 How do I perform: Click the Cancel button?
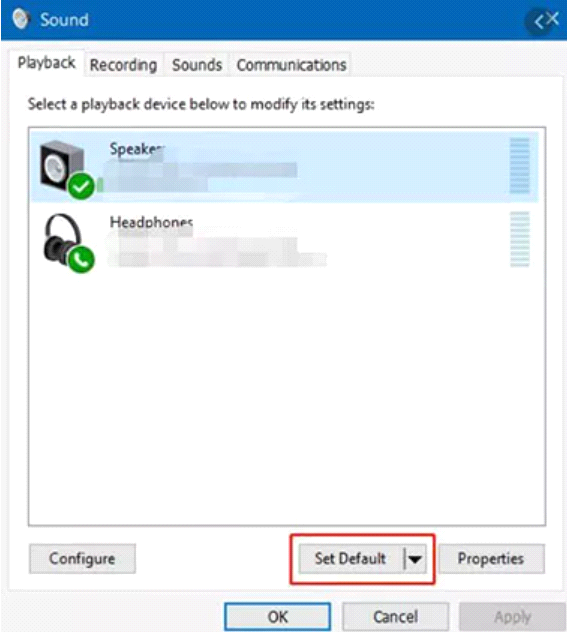click(x=395, y=617)
